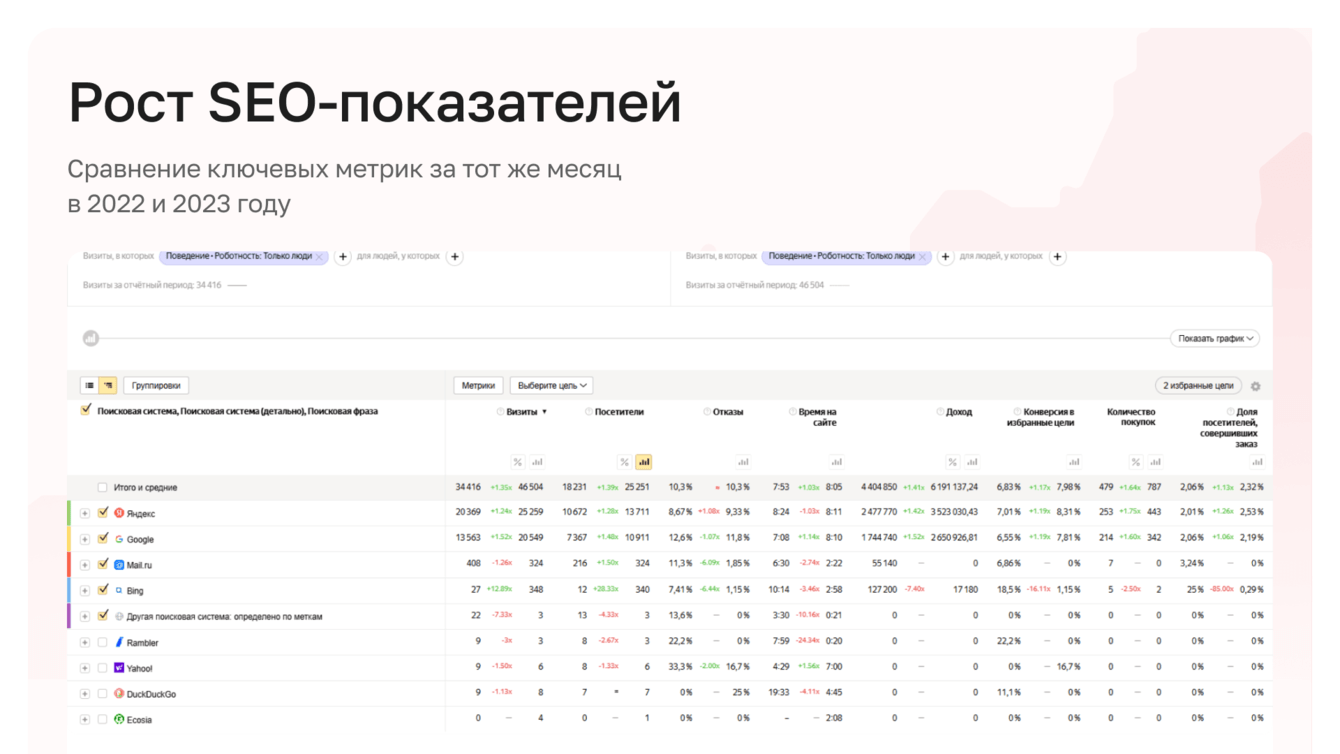Click the info icon beside Визиты

[500, 412]
